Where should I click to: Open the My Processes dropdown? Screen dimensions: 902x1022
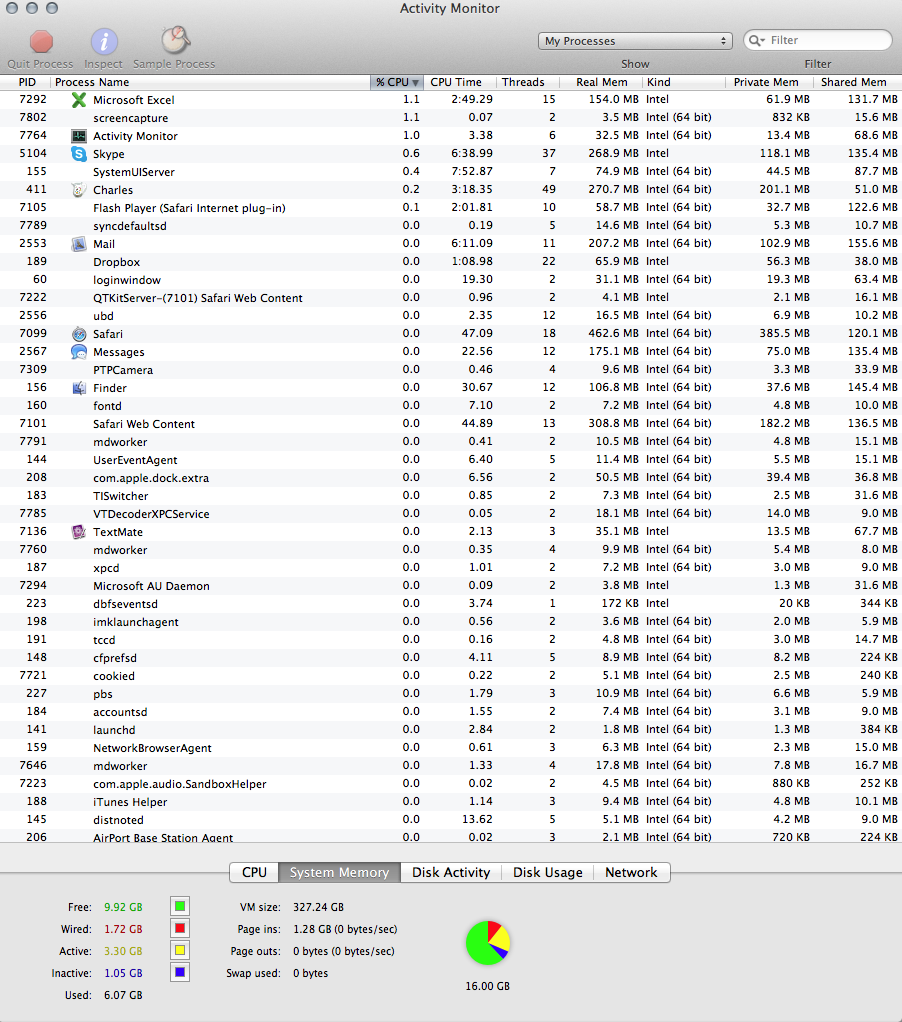tap(635, 41)
